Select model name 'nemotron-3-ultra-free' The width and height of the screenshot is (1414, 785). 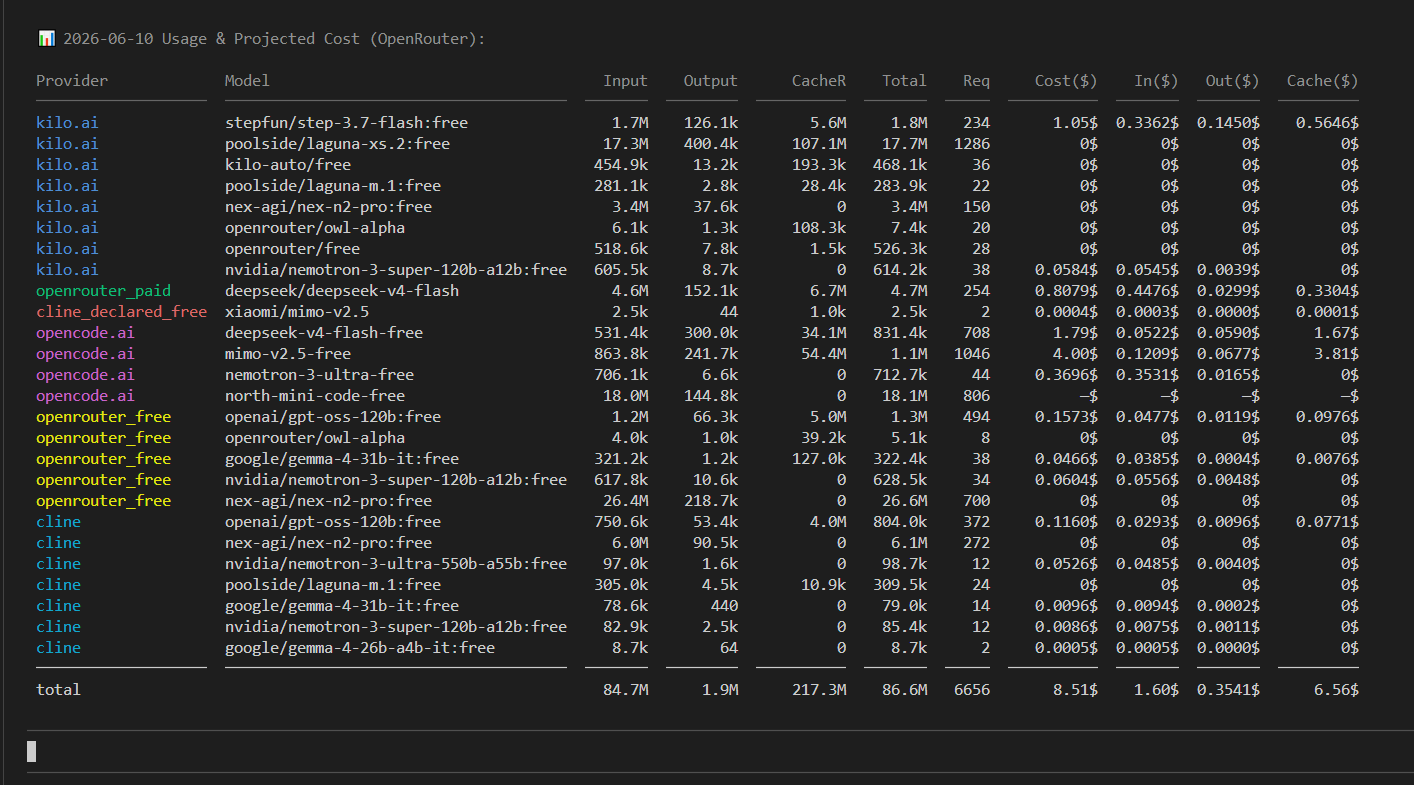(x=319, y=375)
